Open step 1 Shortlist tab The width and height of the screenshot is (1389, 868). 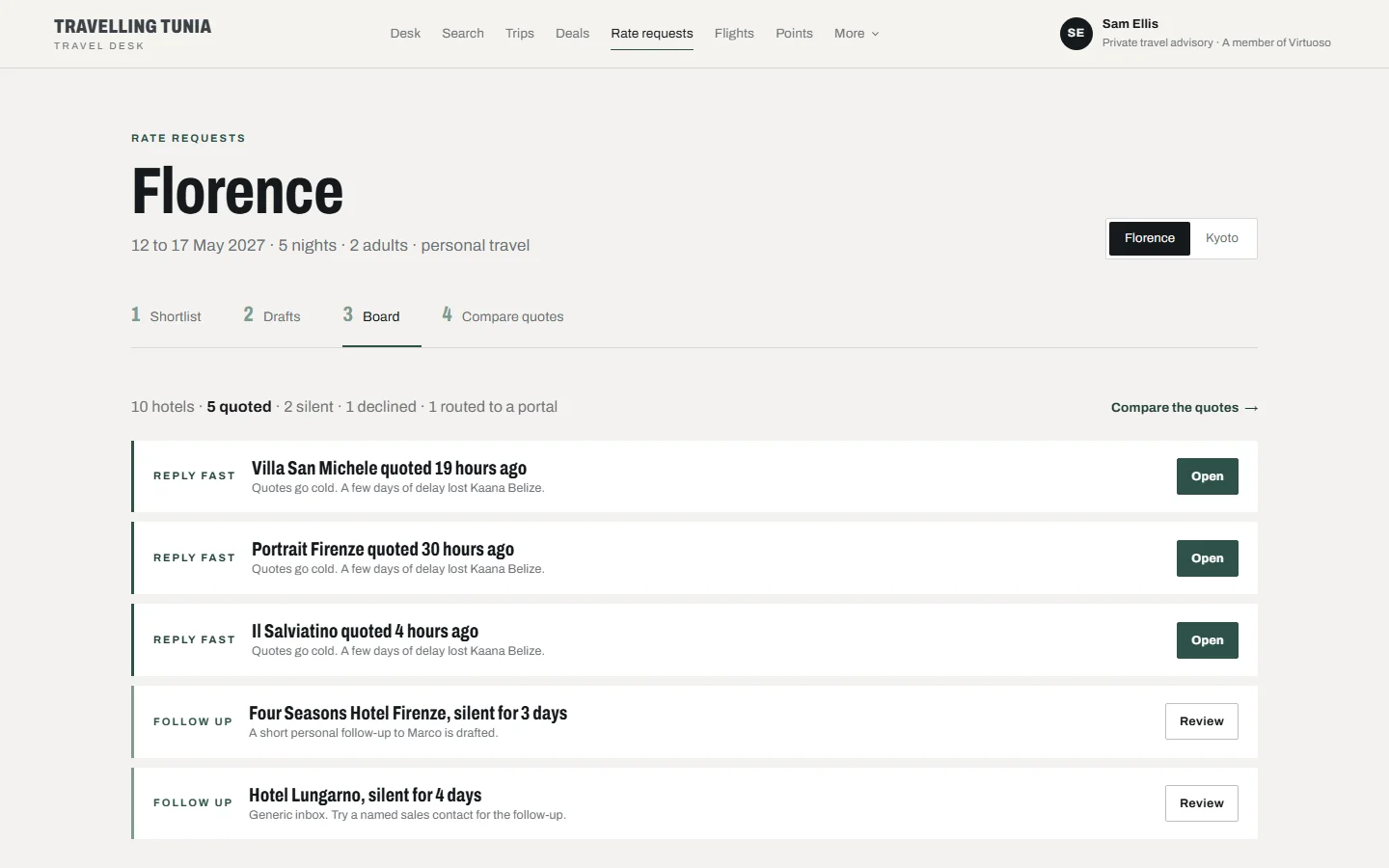166,316
